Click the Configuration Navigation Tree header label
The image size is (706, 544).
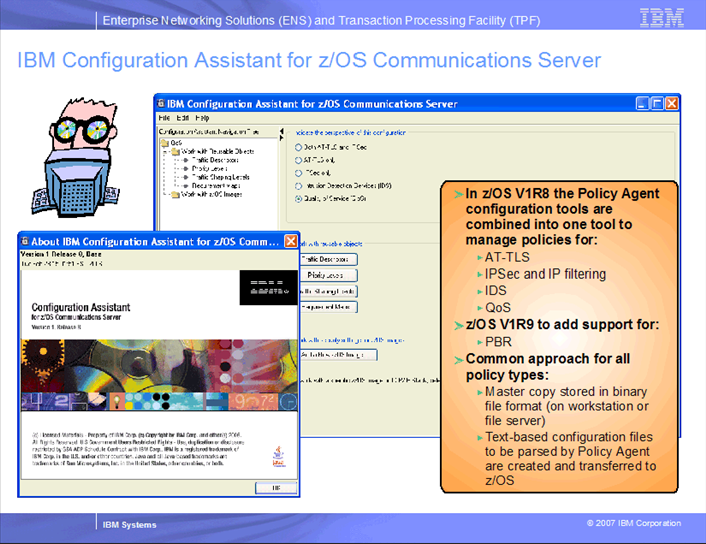(x=209, y=131)
